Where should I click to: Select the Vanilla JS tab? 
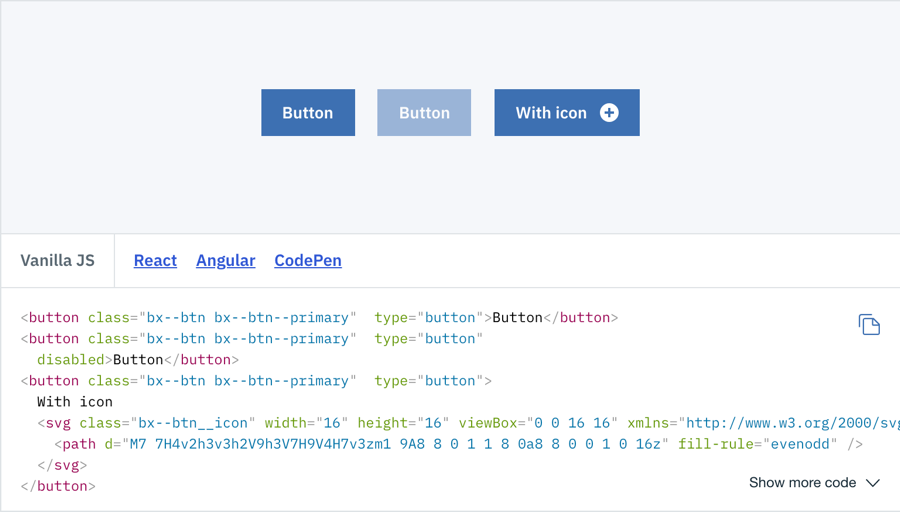[x=58, y=260]
